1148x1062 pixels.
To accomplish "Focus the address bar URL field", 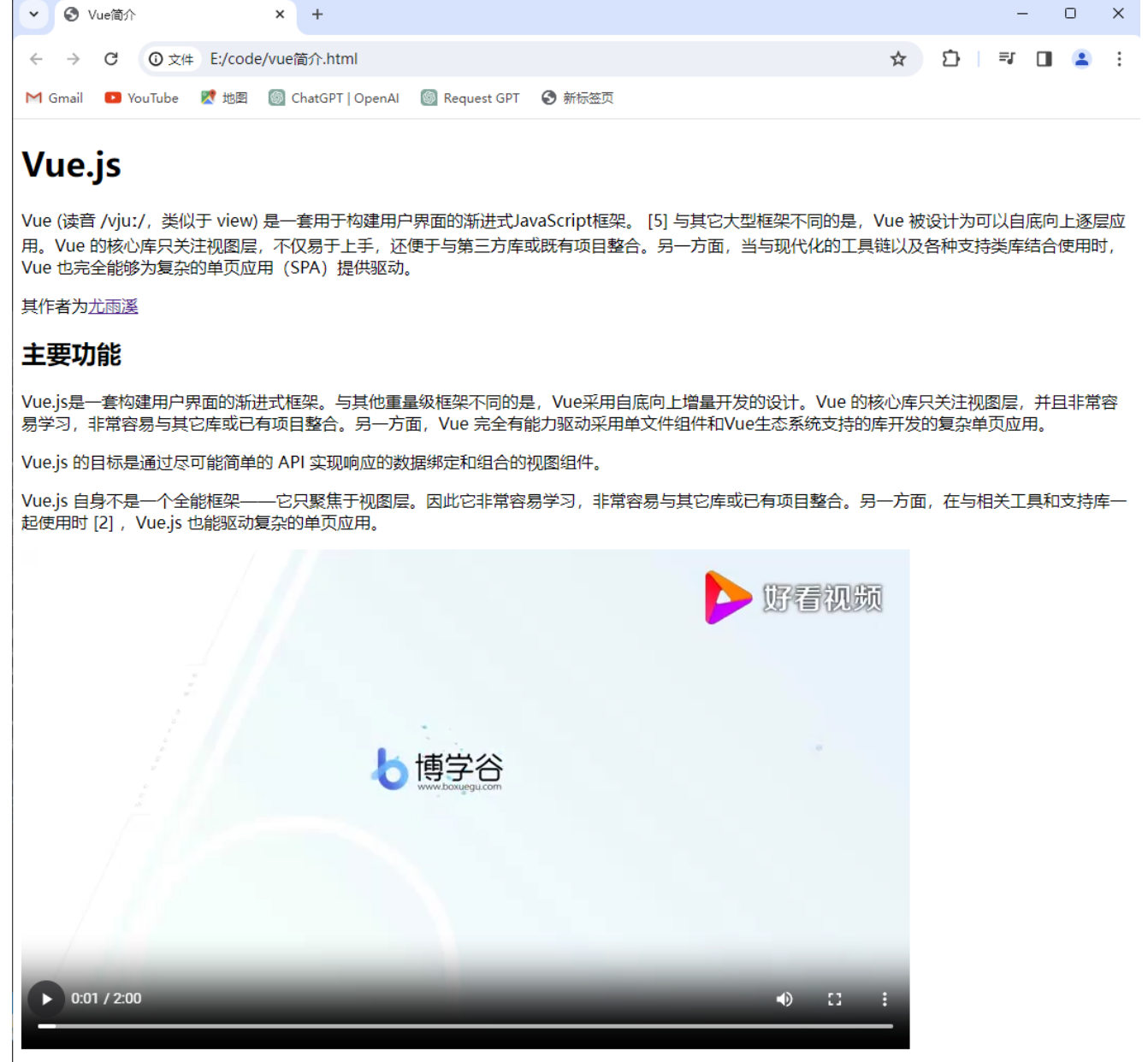I will (x=530, y=59).
